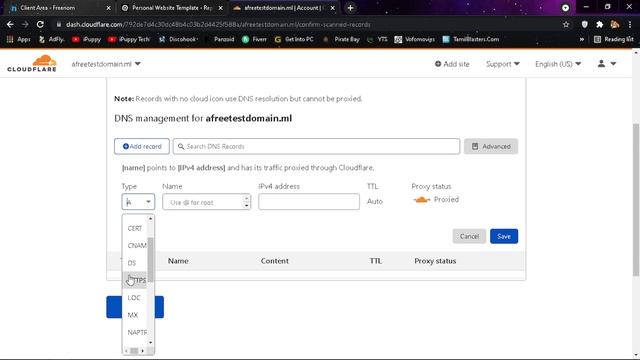Click the Name input field

point(207,202)
